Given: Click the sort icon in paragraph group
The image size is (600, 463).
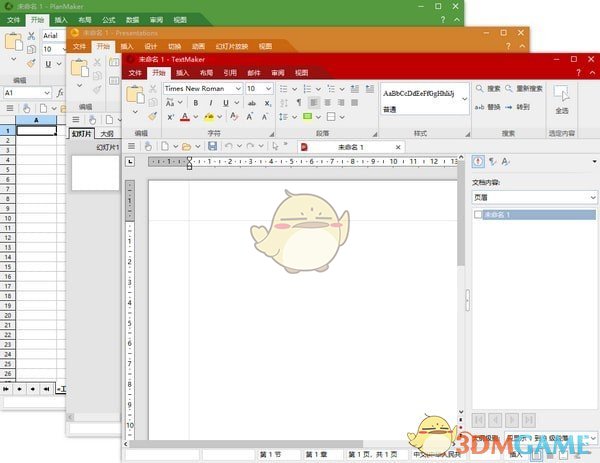Looking at the screenshot, I should (x=284, y=103).
